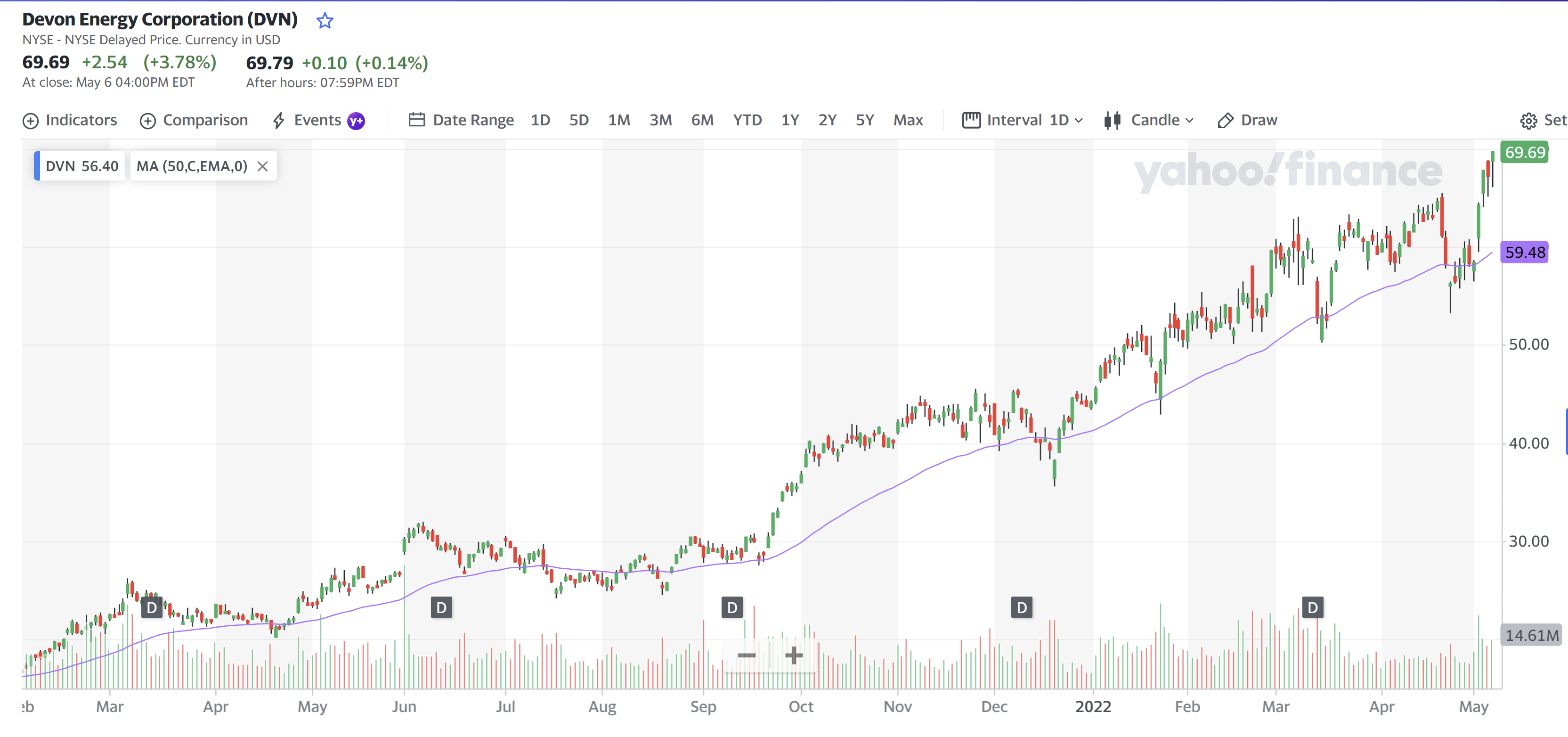Click the Interval ruler icon

coord(972,120)
